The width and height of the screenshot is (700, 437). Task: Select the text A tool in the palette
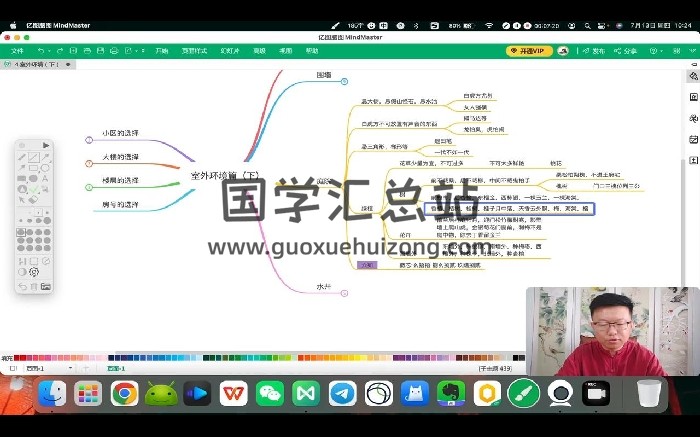45,179
